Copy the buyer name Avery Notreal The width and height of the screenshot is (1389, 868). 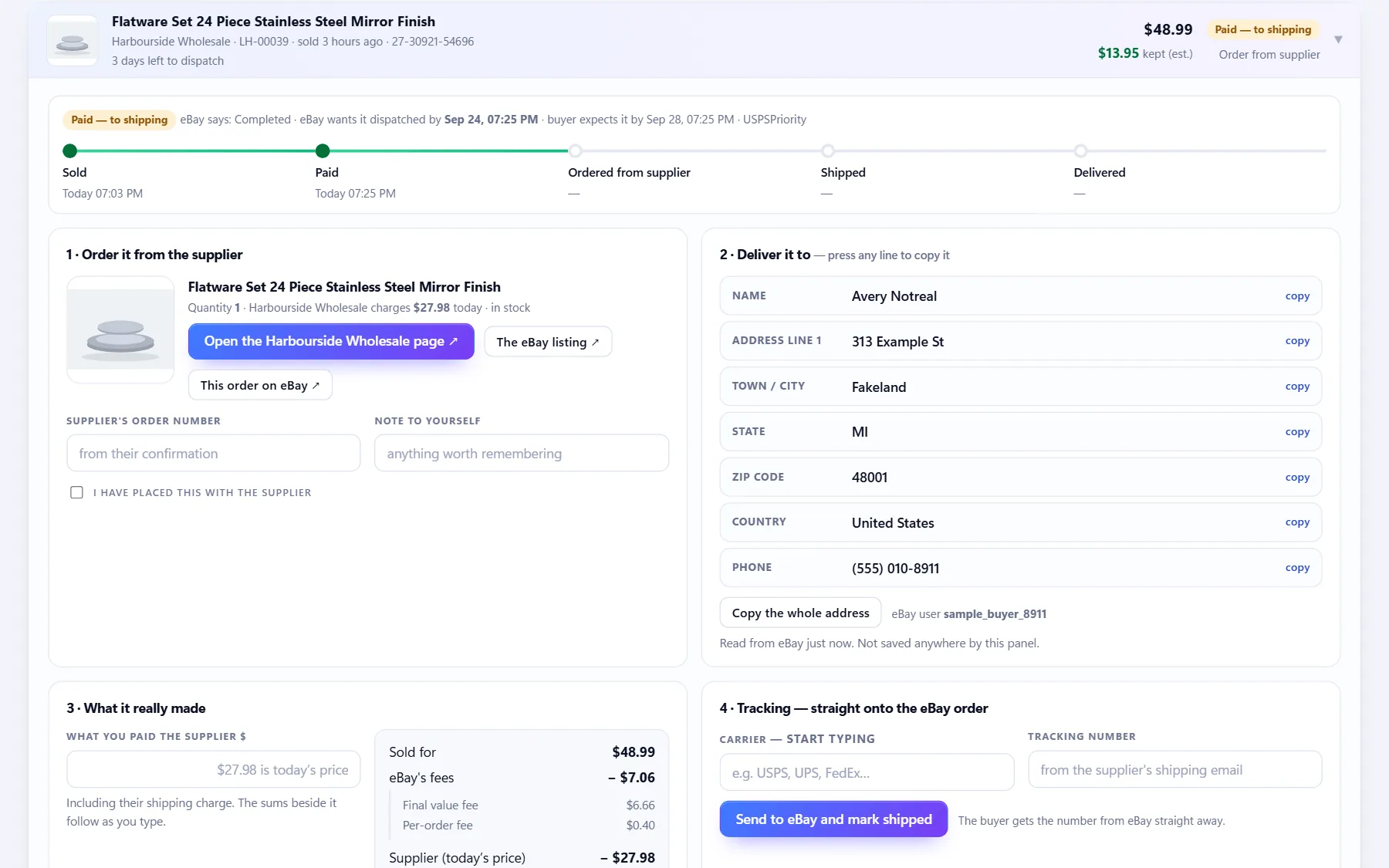click(x=1297, y=296)
